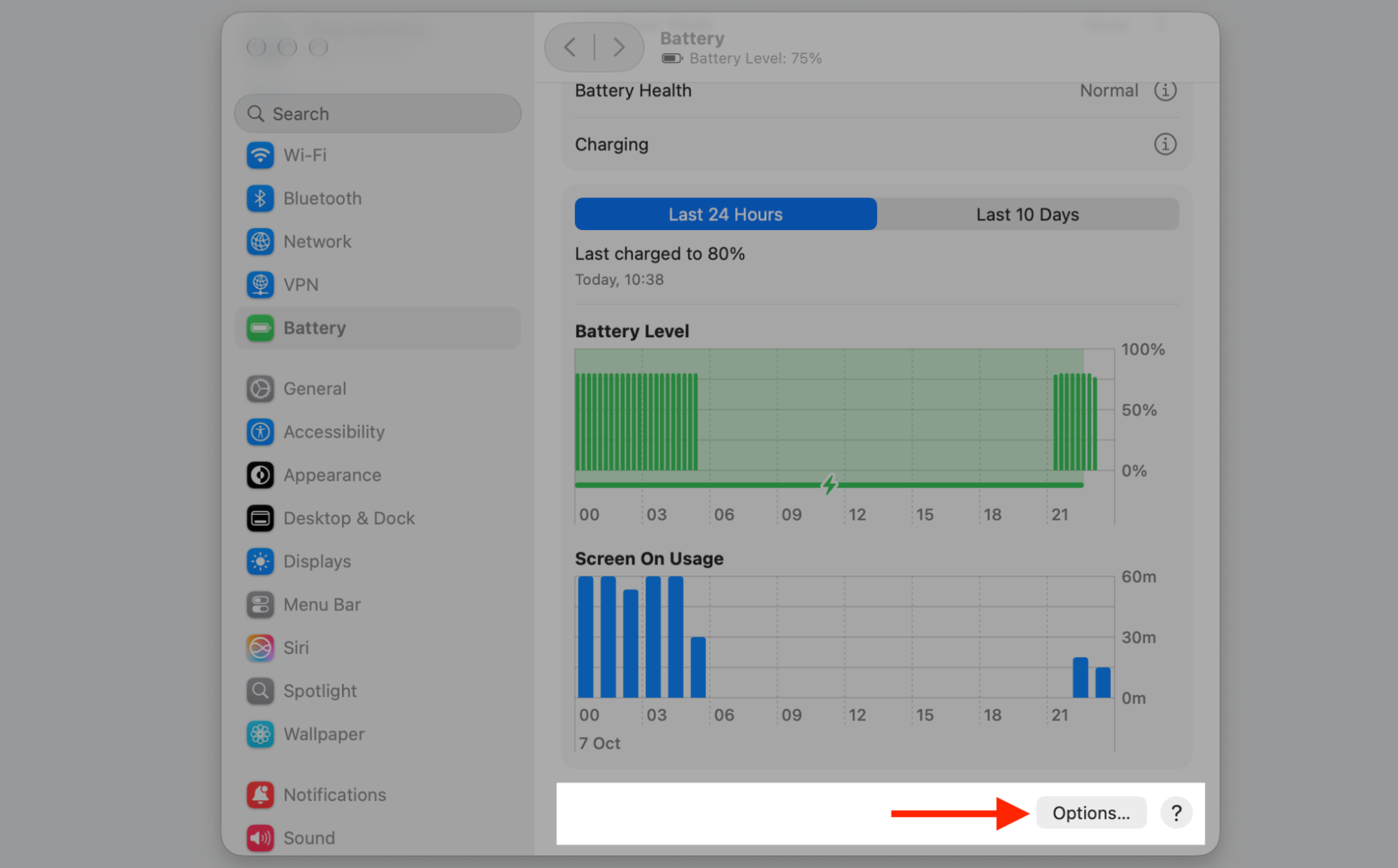The height and width of the screenshot is (868, 1398).
Task: Click the Menu Bar icon
Action: [x=260, y=605]
